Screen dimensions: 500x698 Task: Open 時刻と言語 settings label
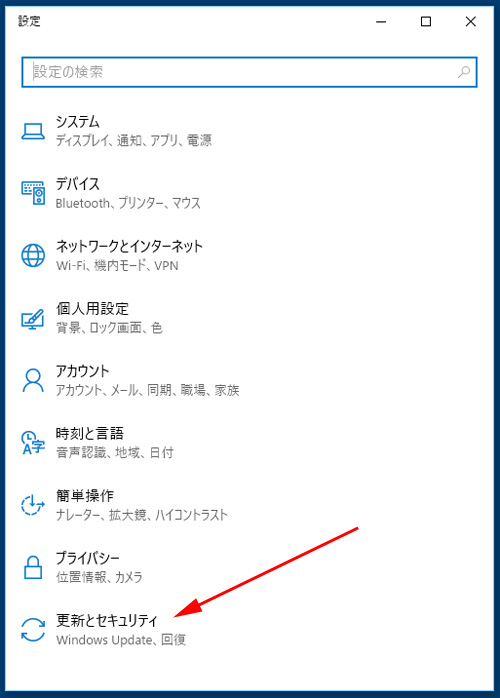point(89,433)
